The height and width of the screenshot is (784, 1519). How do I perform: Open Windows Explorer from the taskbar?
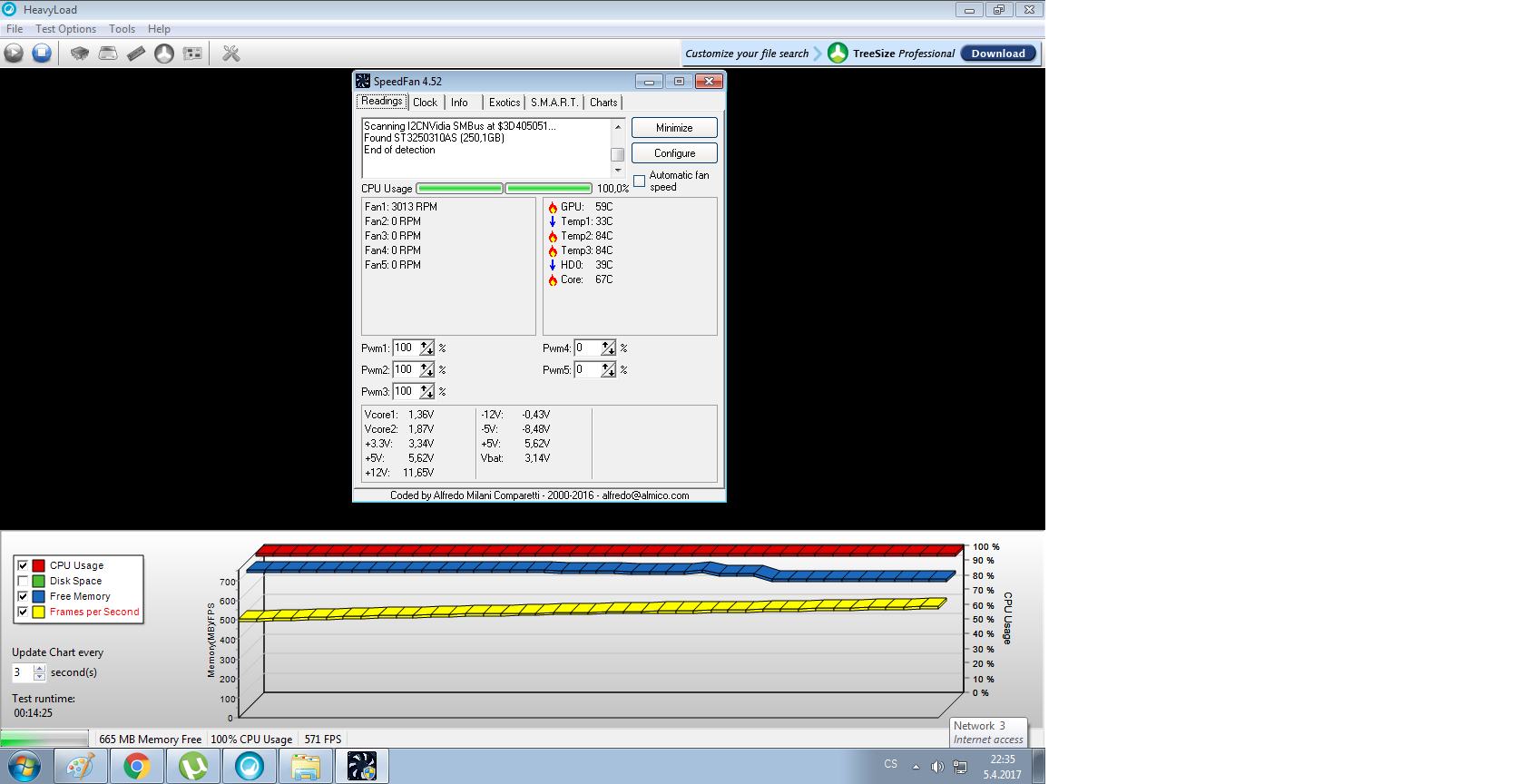306,767
